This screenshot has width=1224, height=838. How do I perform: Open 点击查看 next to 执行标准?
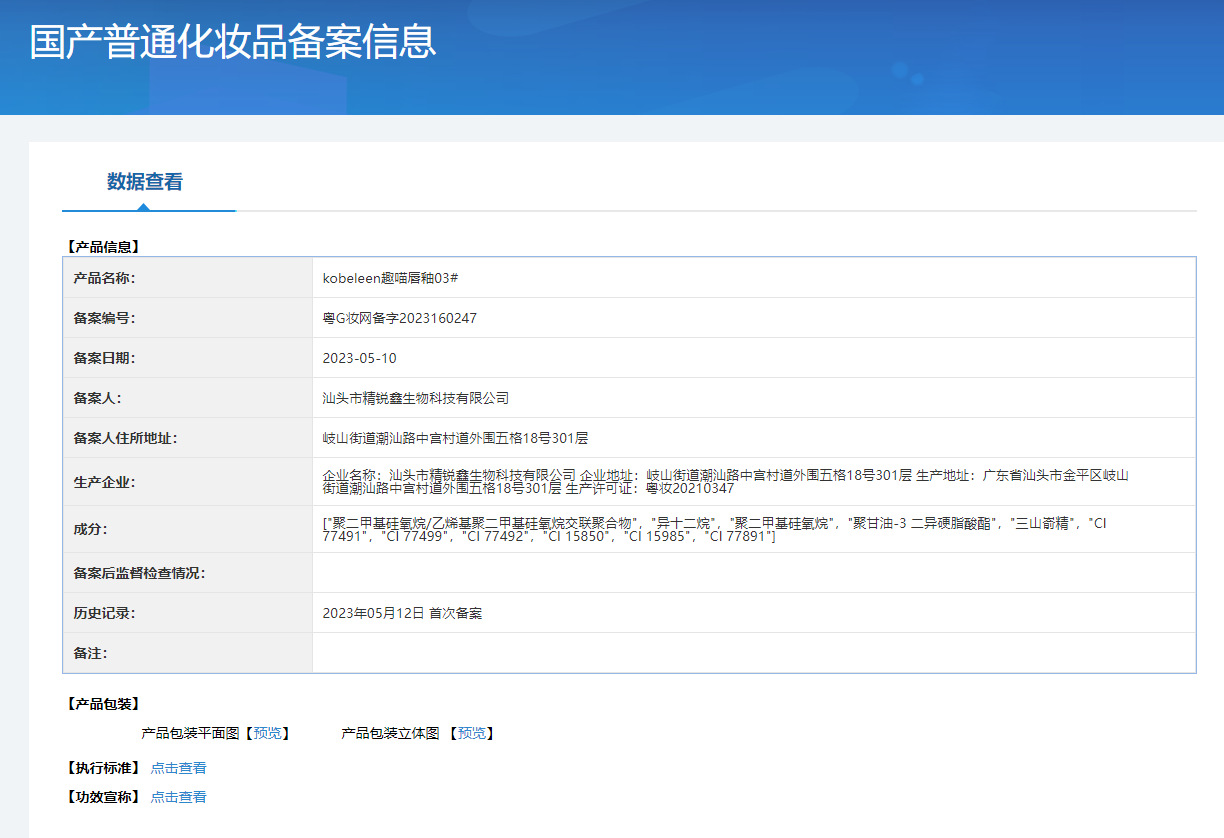click(179, 768)
